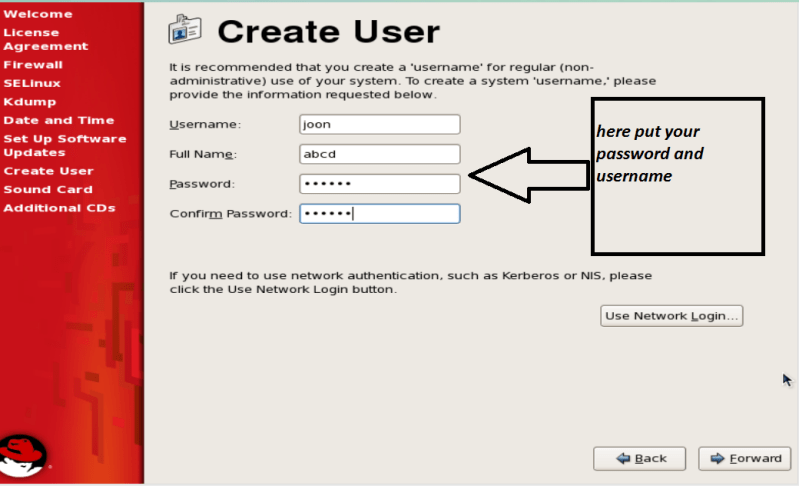Click the Full Name: label
The width and height of the screenshot is (799, 486).
203,154
